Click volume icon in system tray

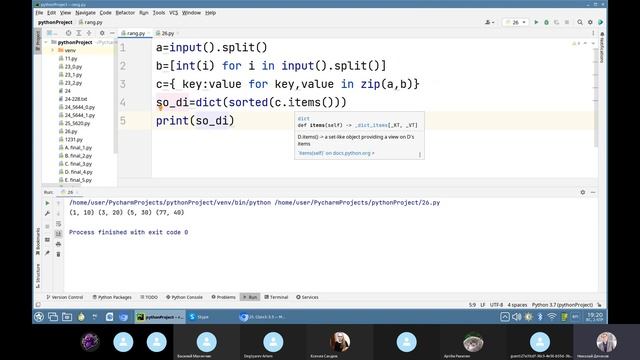coord(516,317)
